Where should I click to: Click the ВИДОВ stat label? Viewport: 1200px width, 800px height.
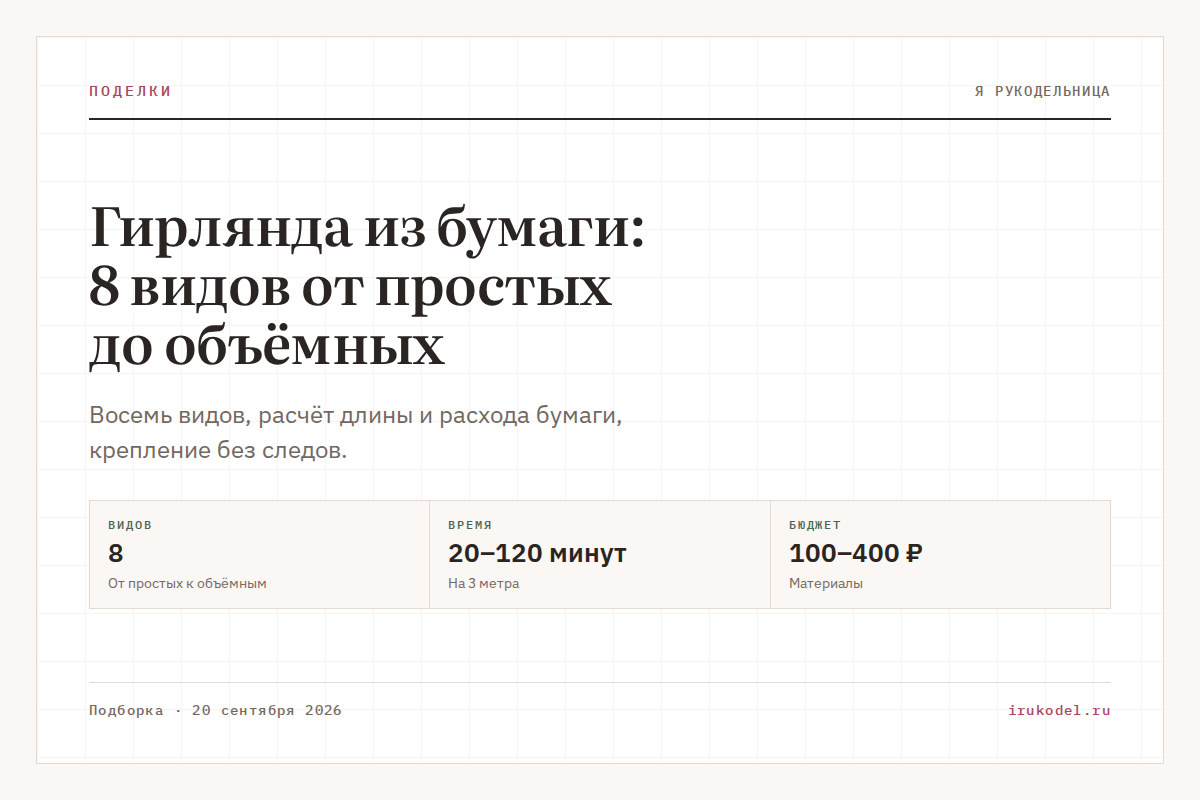130,525
